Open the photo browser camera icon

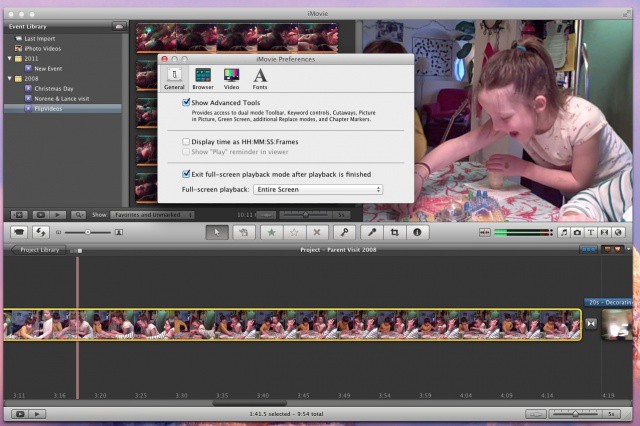coord(578,232)
